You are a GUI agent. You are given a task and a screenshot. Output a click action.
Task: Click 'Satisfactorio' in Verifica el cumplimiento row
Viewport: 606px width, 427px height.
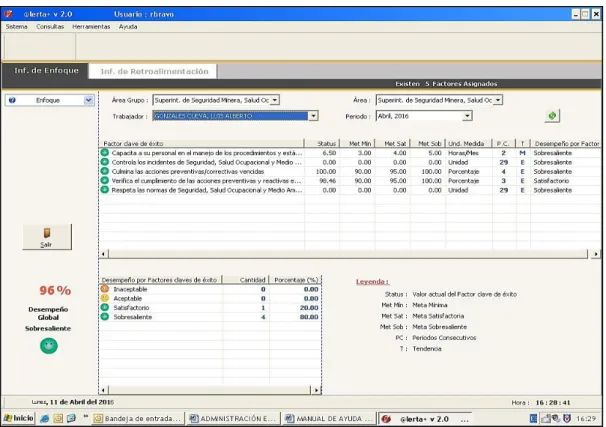[551, 181]
